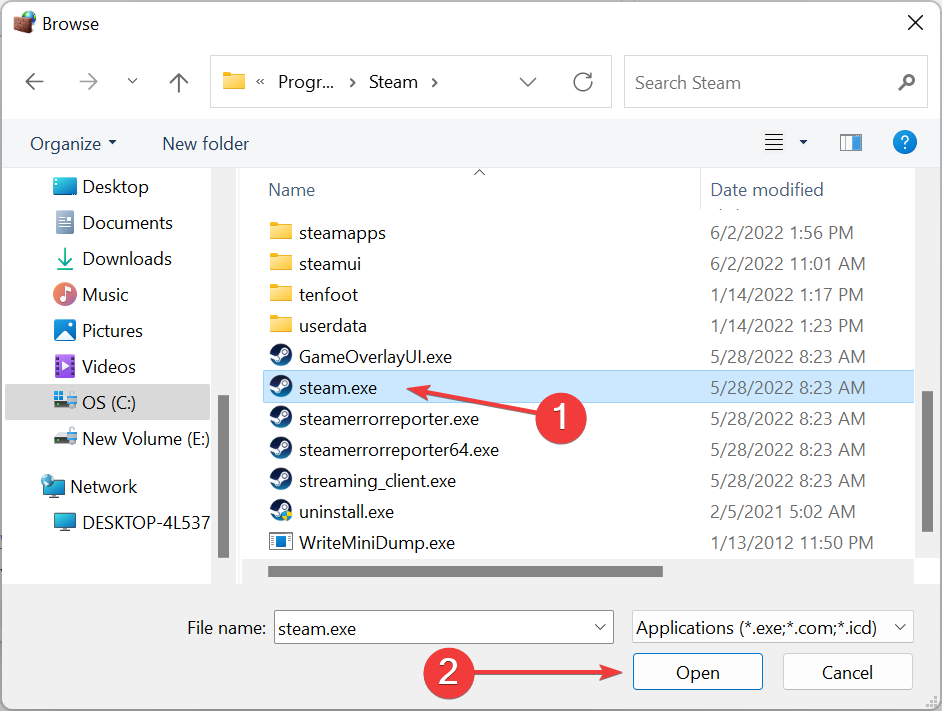Select Network in the navigation pane
The image size is (942, 711).
(x=89, y=486)
